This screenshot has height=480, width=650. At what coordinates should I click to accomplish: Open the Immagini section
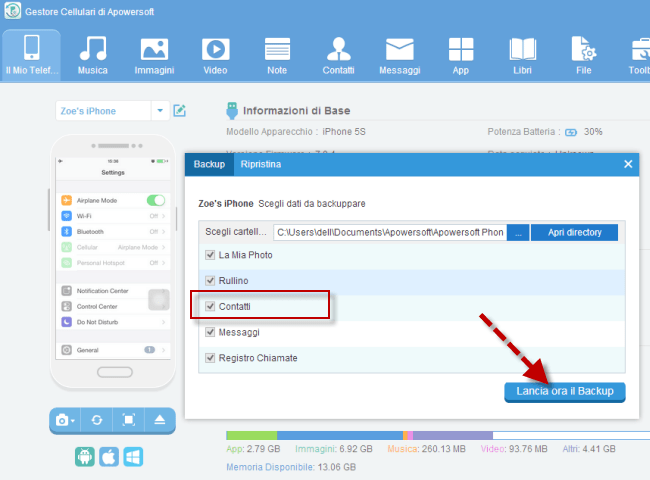(154, 54)
